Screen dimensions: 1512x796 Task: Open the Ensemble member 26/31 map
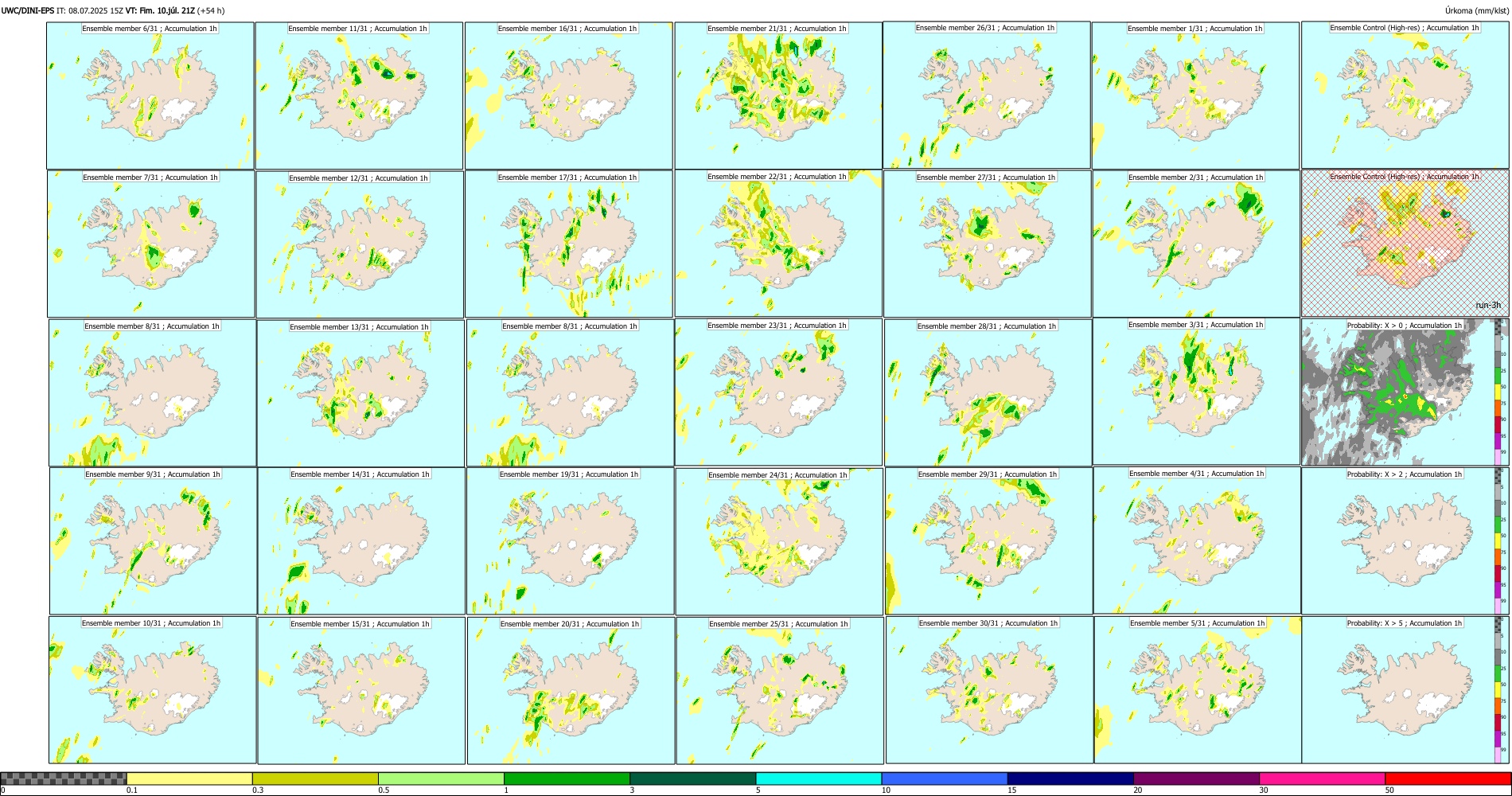pos(987,95)
